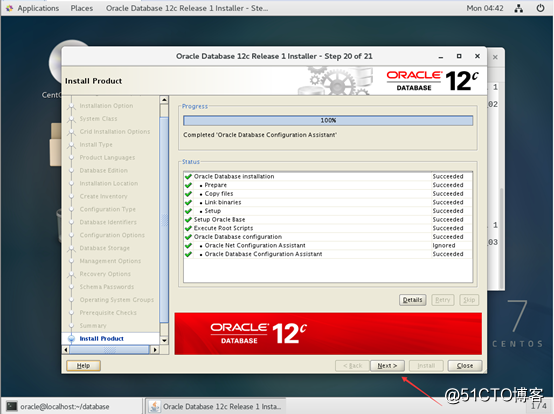This screenshot has width=554, height=414.
Task: Select the Database Identifiers step
Action: tap(108, 222)
